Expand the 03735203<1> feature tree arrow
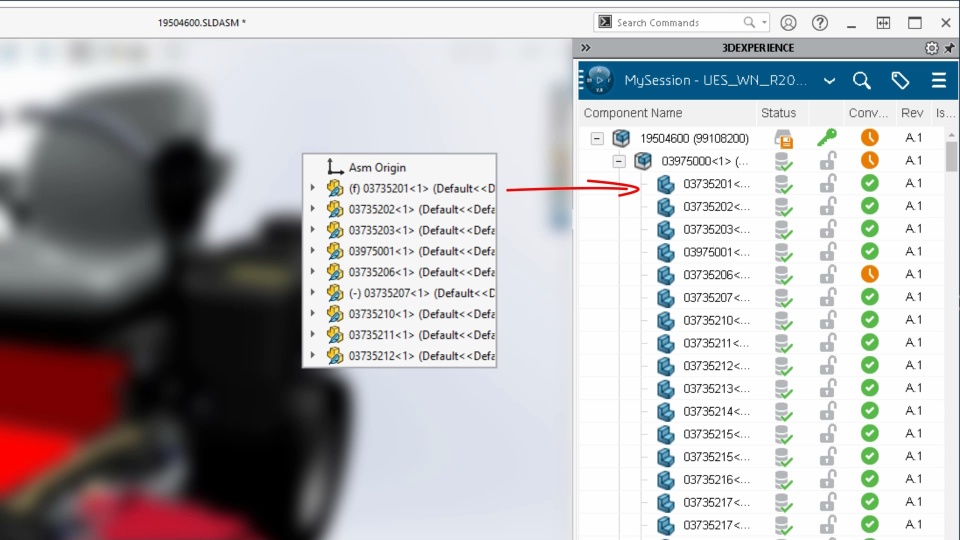The width and height of the screenshot is (960, 540). 313,230
